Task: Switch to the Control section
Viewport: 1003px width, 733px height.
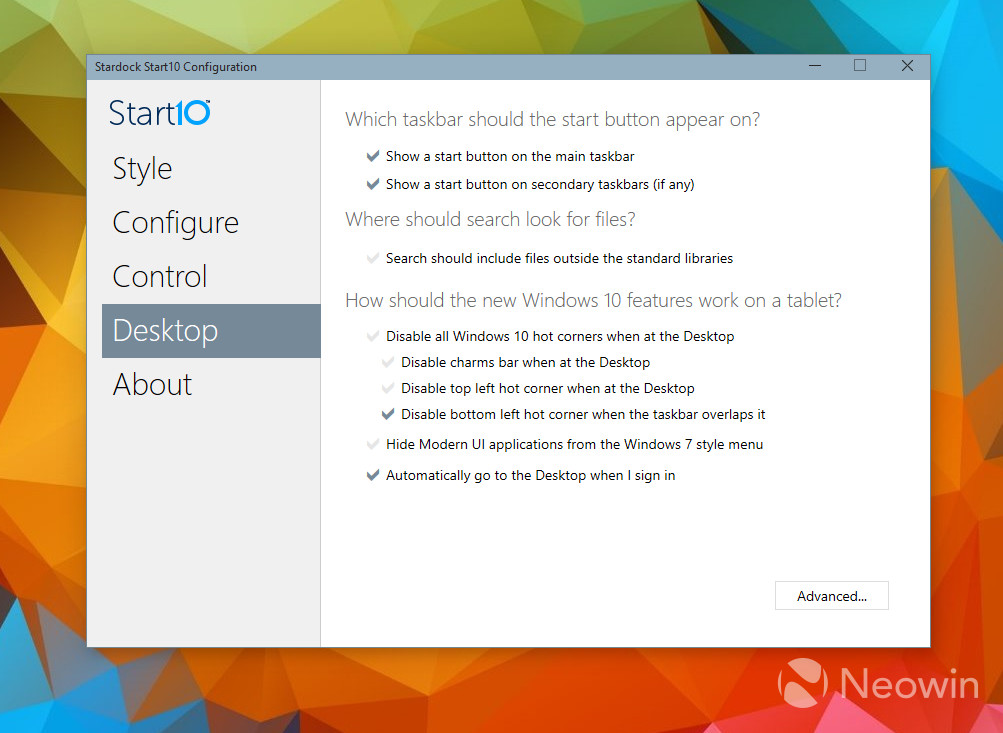Action: click(160, 276)
